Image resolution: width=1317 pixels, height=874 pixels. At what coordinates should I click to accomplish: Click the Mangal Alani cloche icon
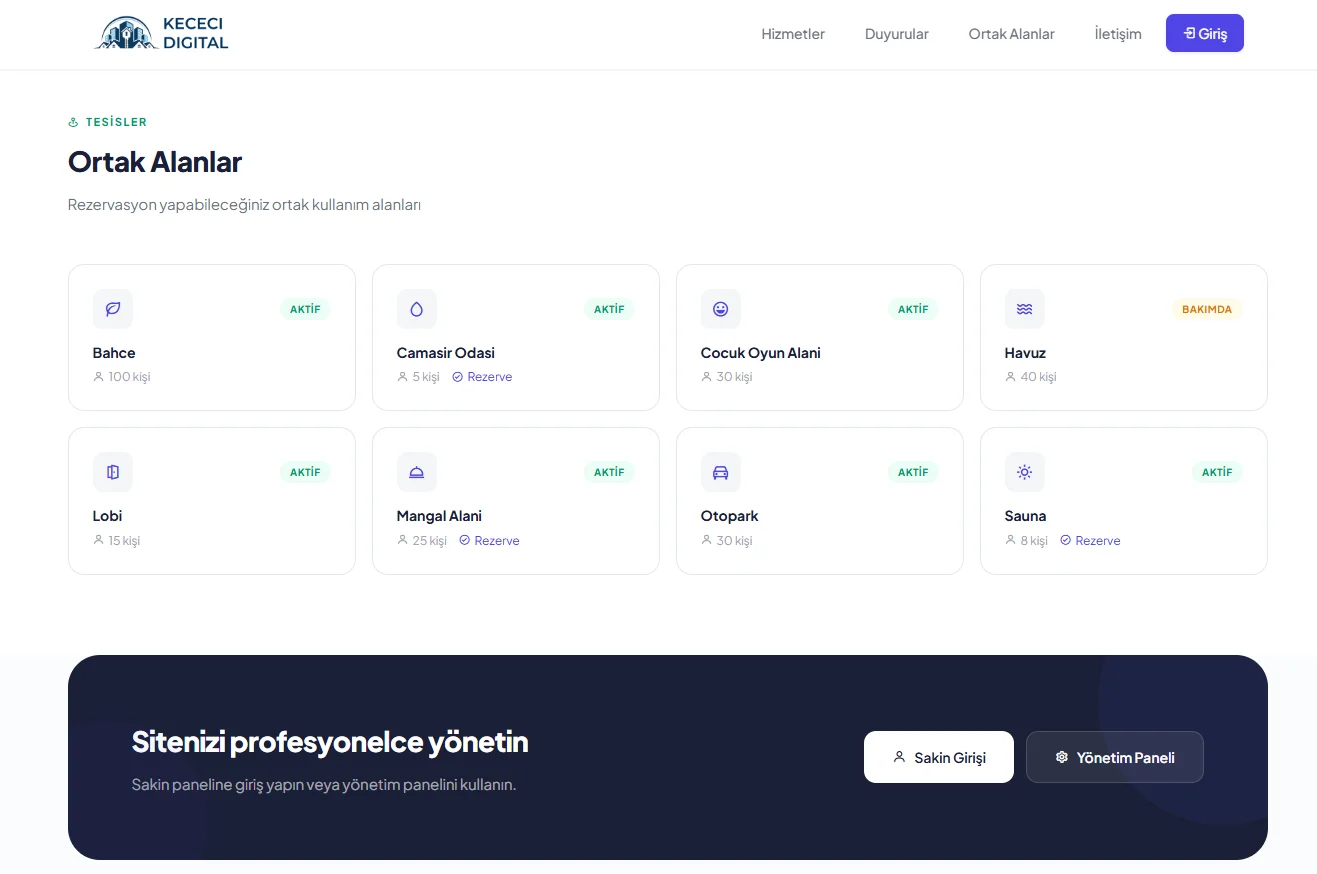click(417, 472)
